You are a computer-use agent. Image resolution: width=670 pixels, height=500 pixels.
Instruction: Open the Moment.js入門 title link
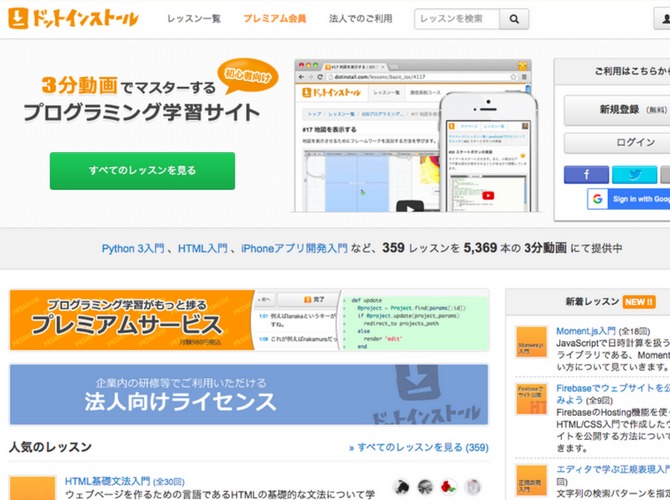click(x=585, y=331)
